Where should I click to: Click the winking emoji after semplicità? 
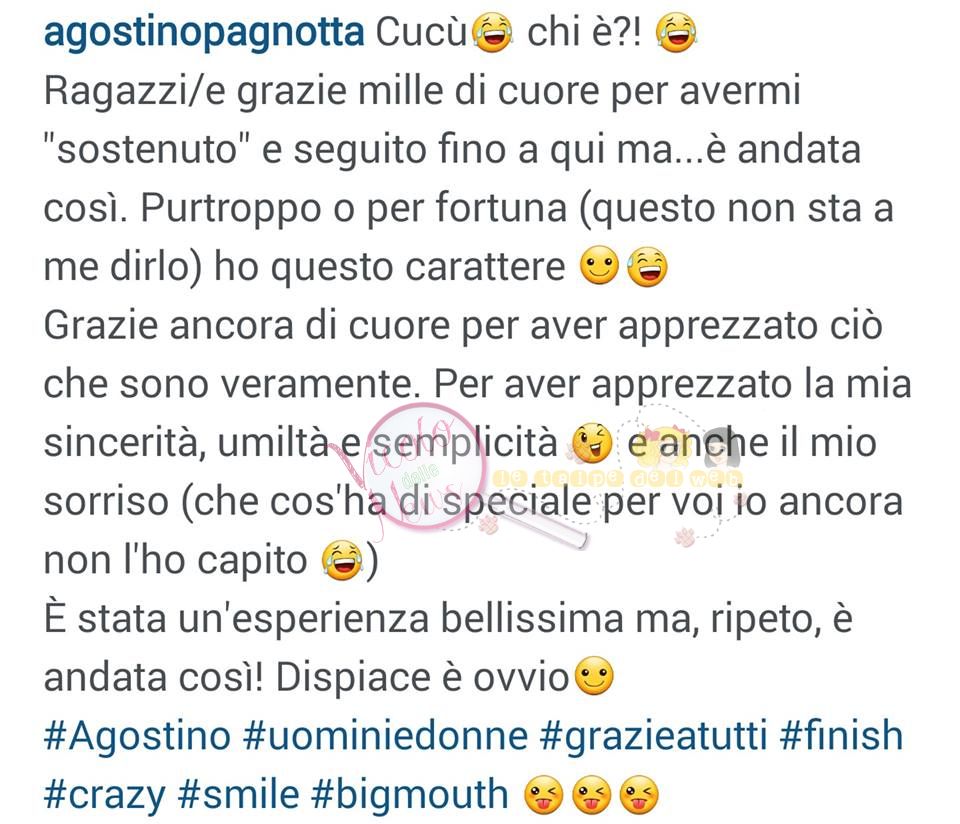592,443
